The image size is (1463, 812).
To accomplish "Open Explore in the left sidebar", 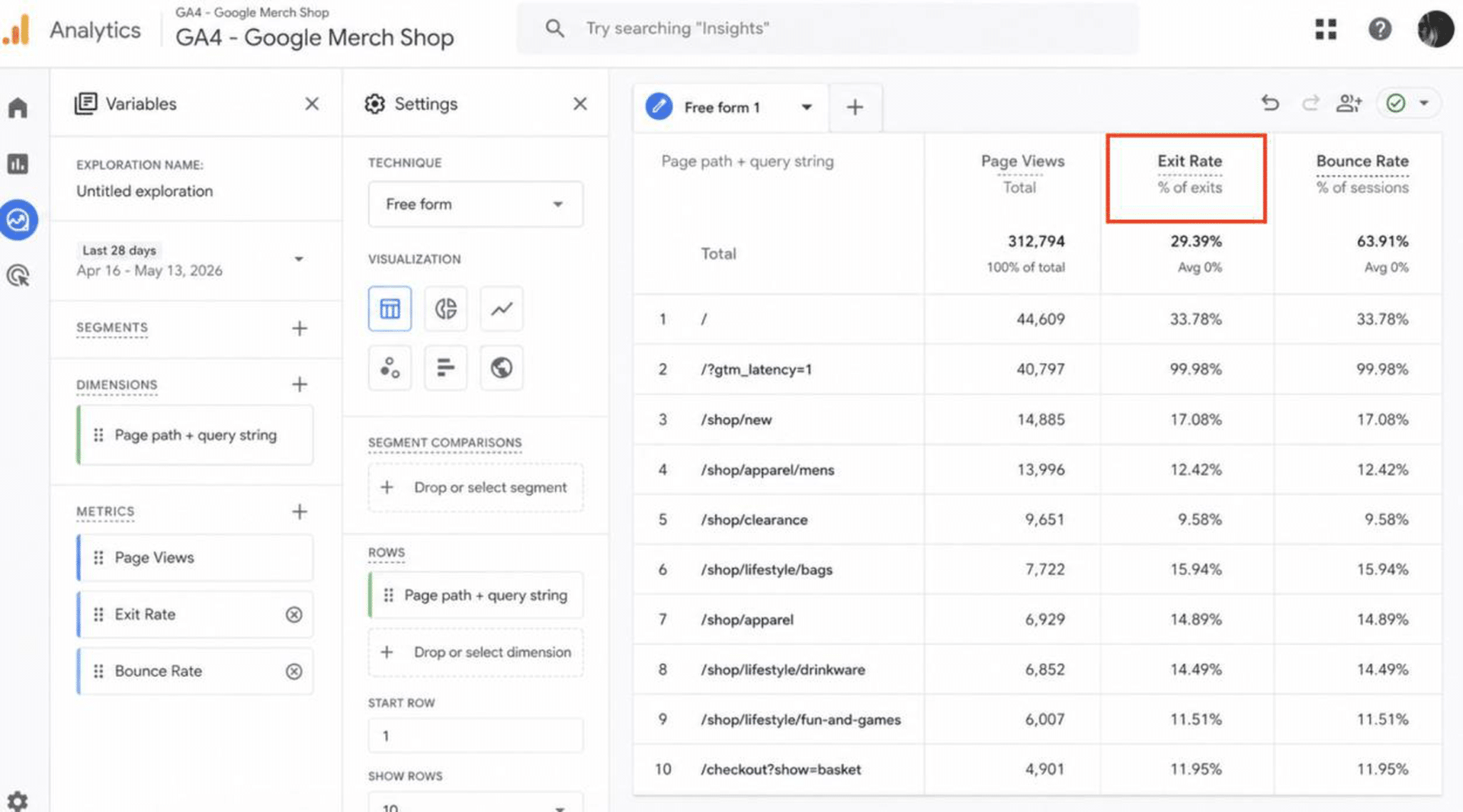I will pos(18,219).
